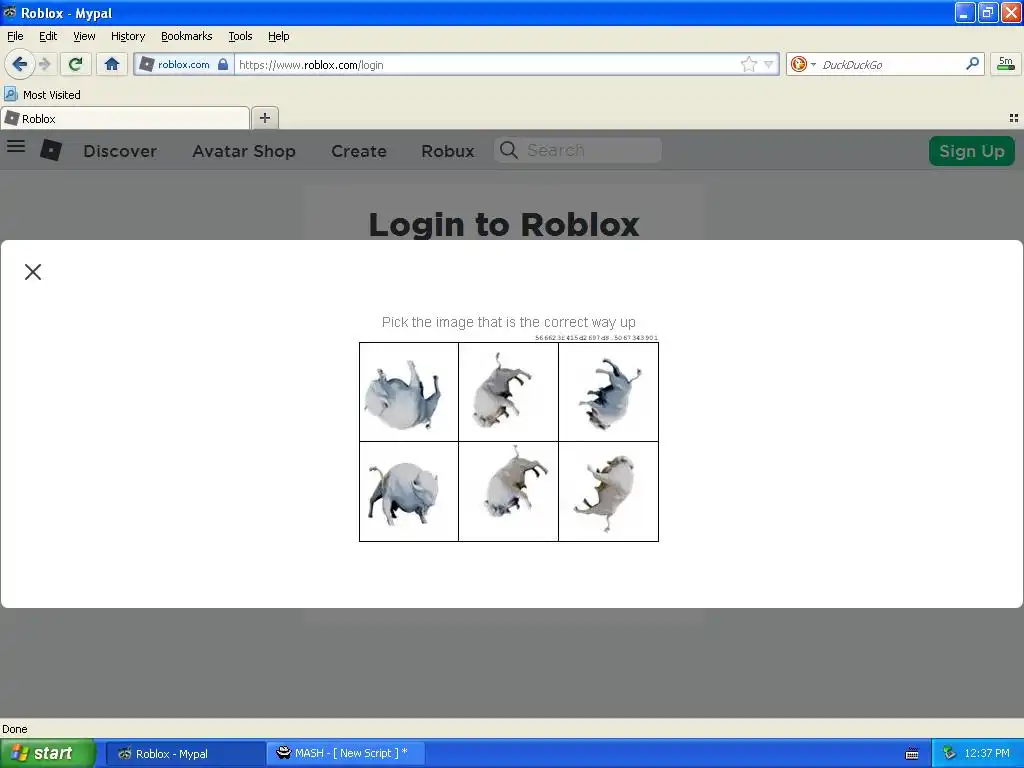Open the Edit menu

pyautogui.click(x=48, y=36)
